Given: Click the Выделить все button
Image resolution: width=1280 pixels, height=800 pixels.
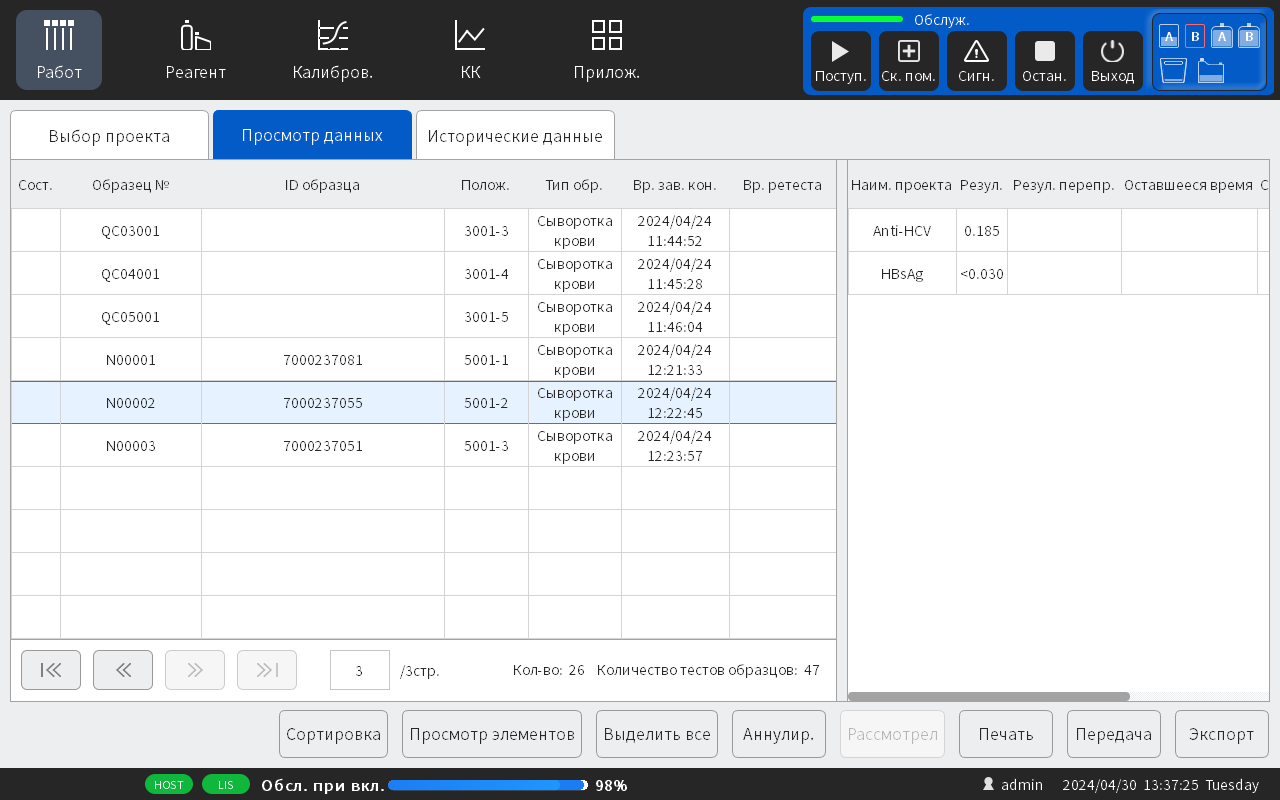Looking at the screenshot, I should coord(657,734).
